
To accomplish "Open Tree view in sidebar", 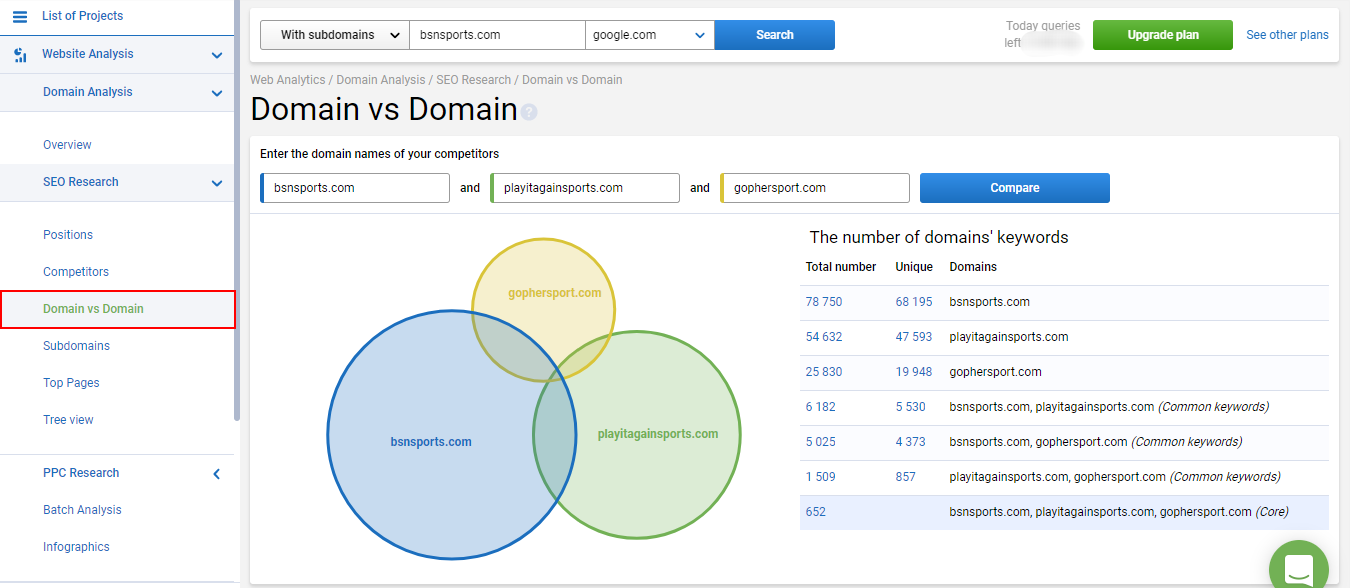I will pyautogui.click(x=68, y=420).
